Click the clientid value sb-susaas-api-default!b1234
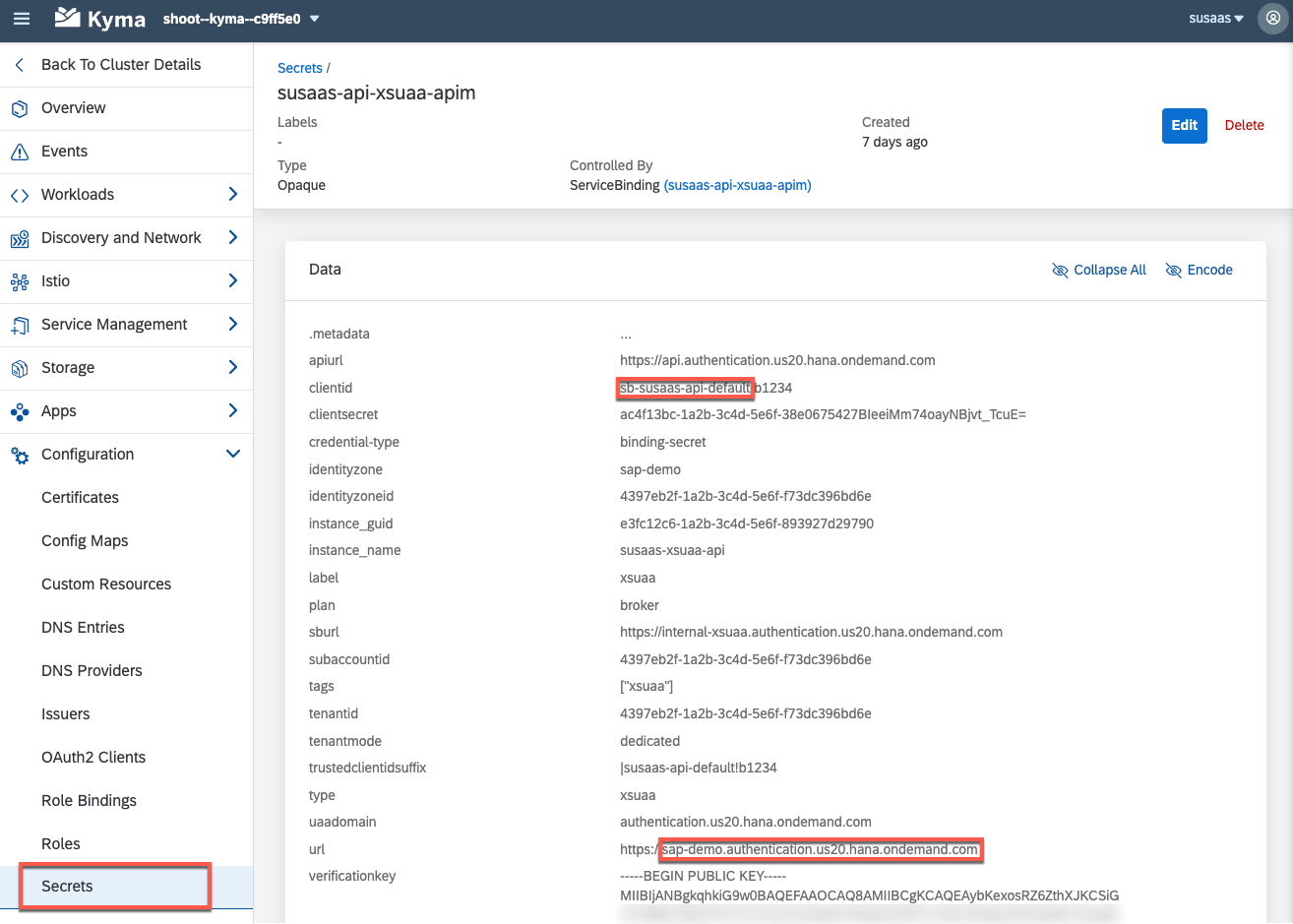This screenshot has width=1293, height=924. click(x=706, y=388)
